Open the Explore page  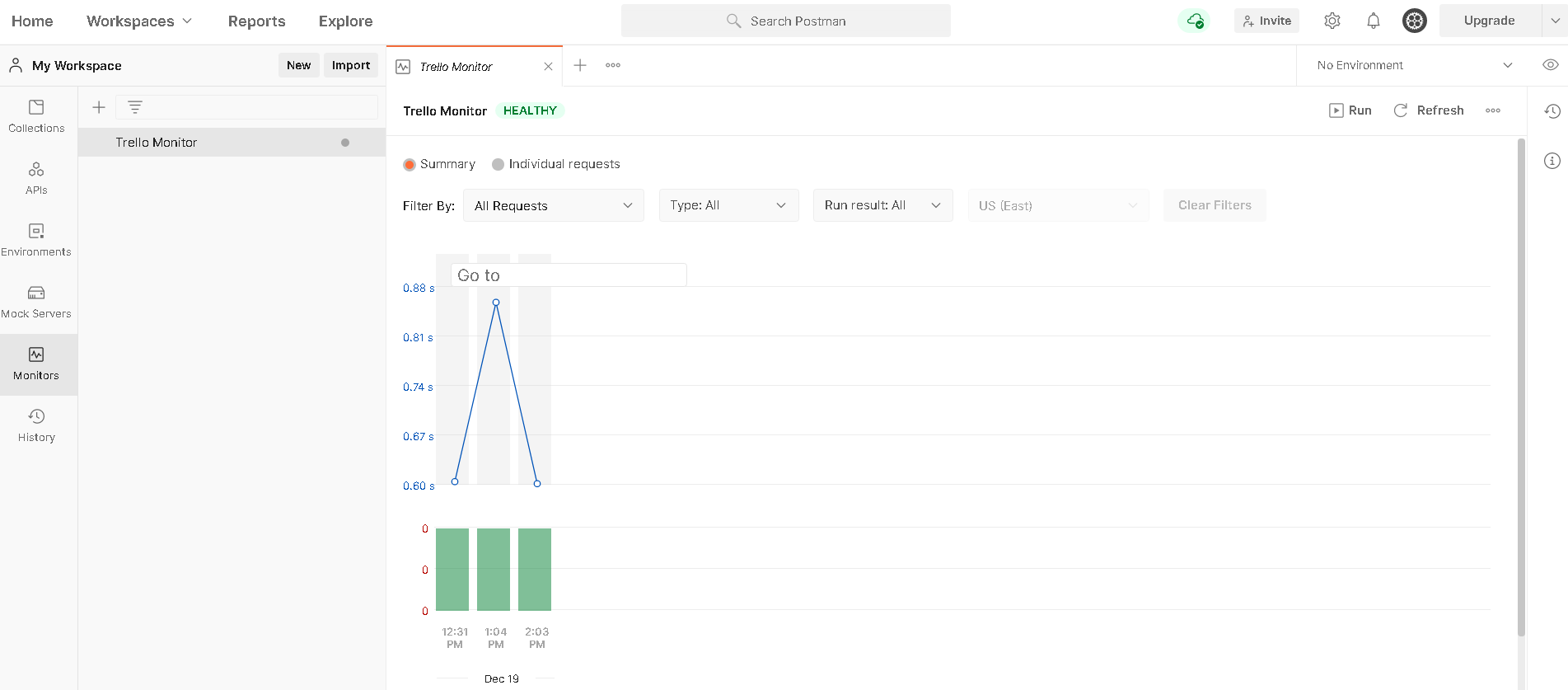point(345,21)
